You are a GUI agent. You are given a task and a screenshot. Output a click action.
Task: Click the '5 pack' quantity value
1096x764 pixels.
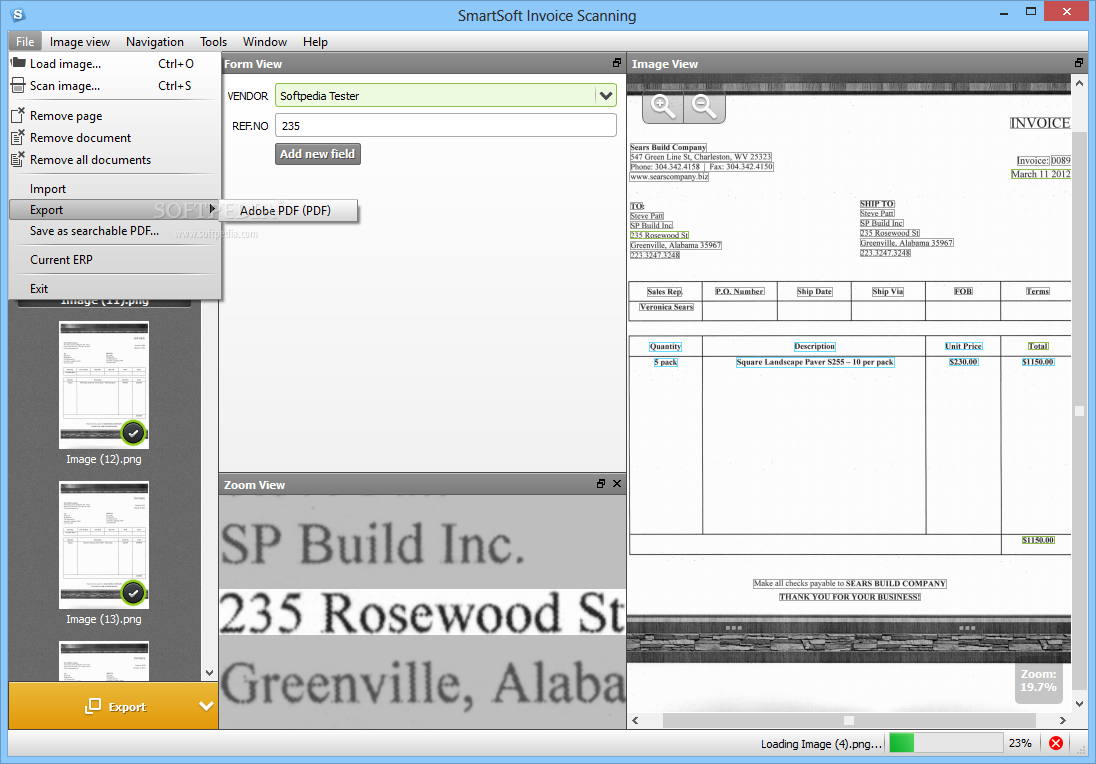click(x=665, y=362)
